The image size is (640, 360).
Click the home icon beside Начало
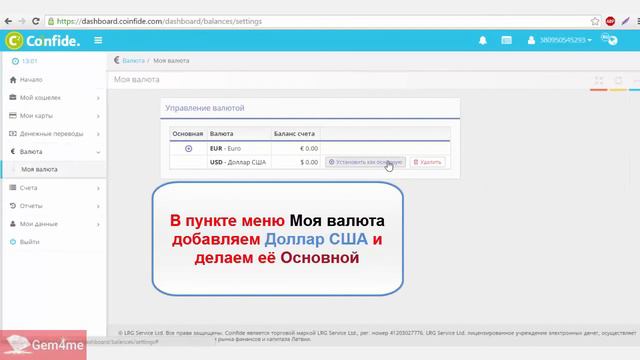13,80
